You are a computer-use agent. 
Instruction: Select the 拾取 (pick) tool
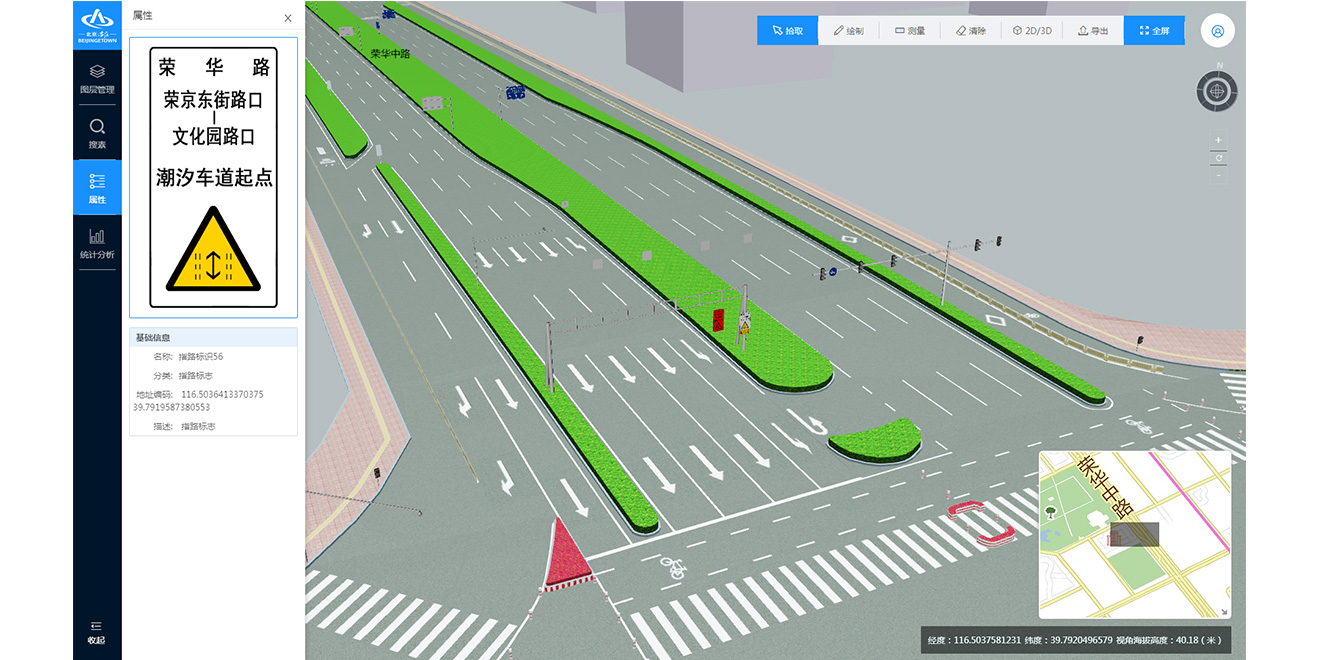click(787, 31)
